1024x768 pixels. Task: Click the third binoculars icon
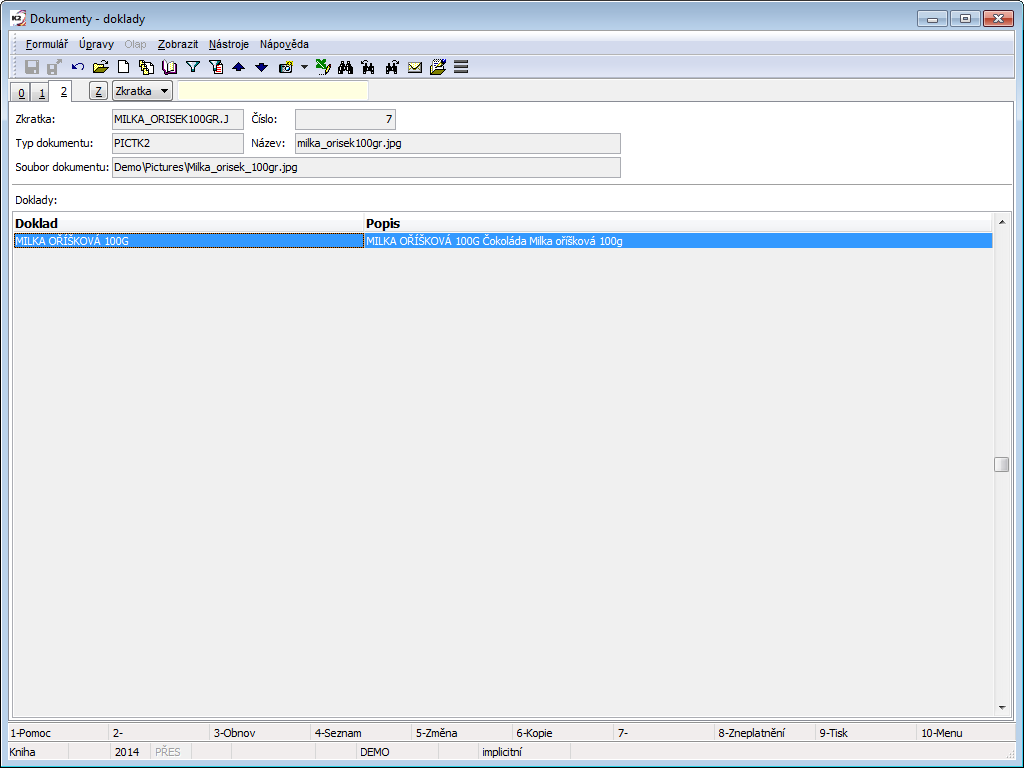pyautogui.click(x=392, y=67)
